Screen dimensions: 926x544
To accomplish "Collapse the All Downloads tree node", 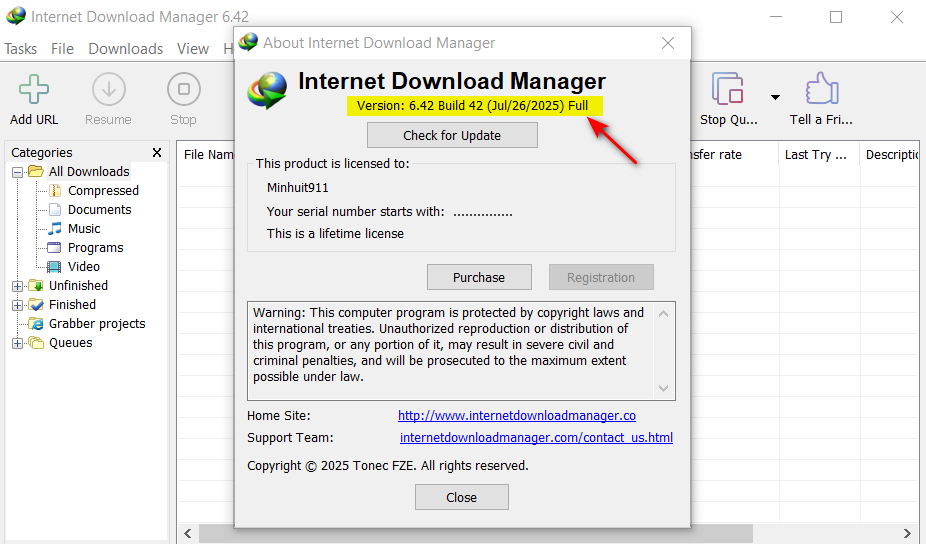I will [18, 172].
